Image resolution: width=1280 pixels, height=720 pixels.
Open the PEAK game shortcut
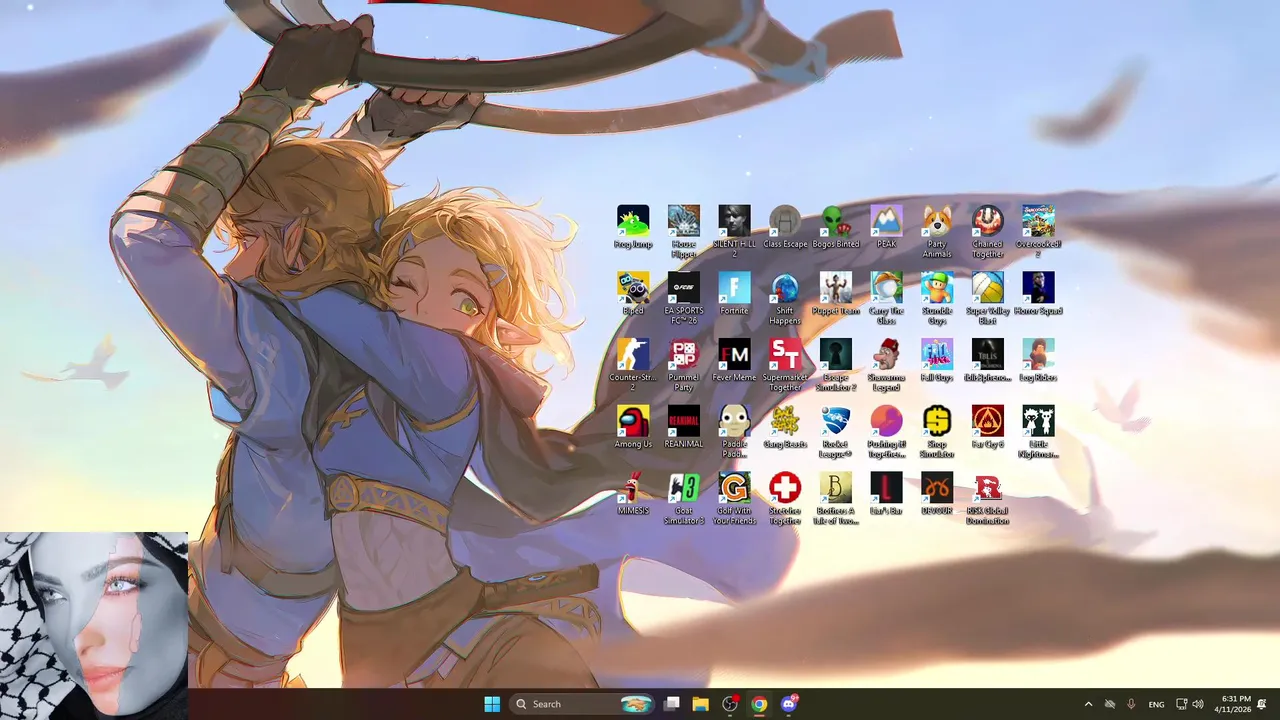(x=886, y=227)
